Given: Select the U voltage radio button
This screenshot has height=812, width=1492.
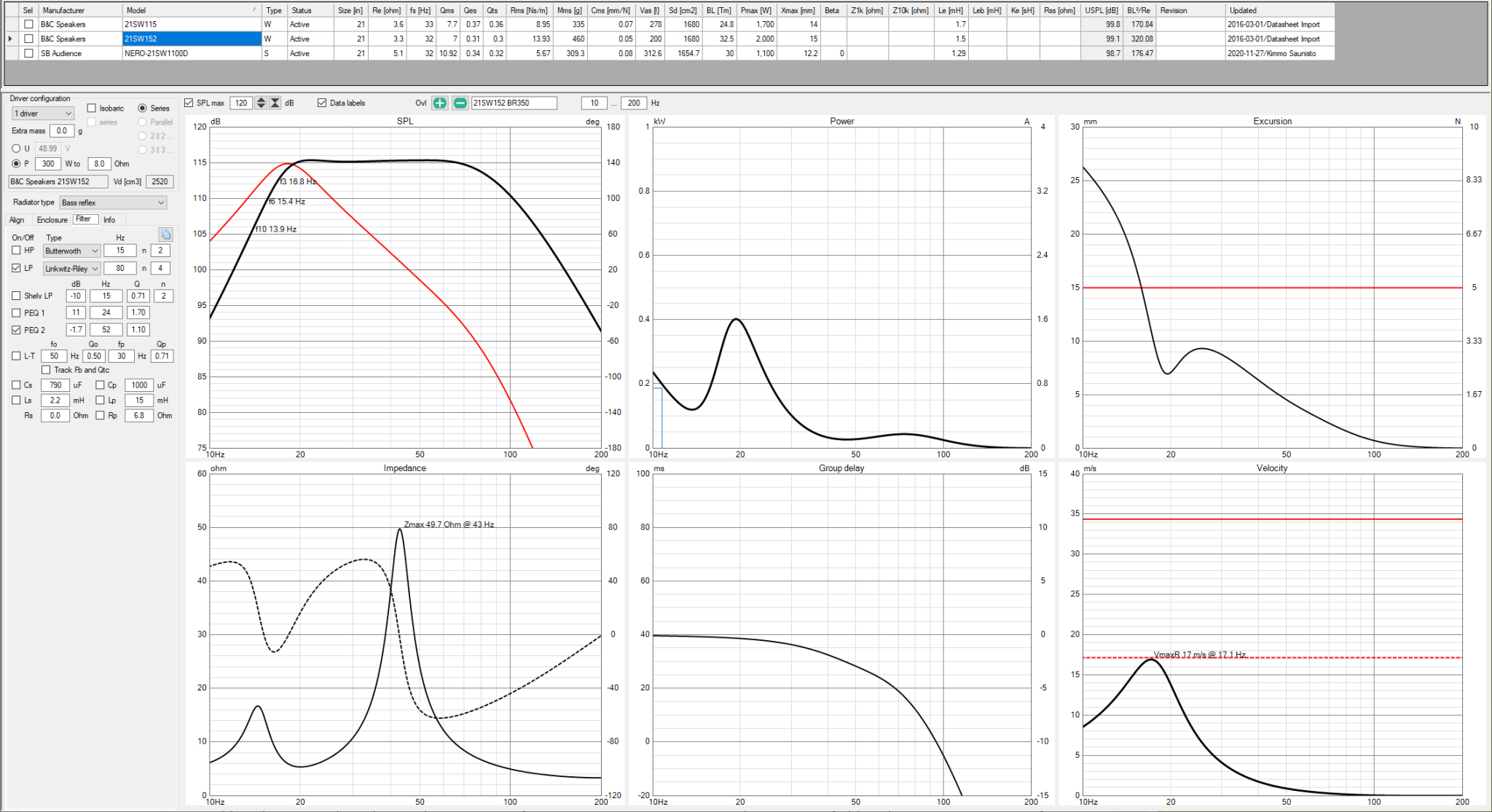Looking at the screenshot, I should tap(16, 149).
